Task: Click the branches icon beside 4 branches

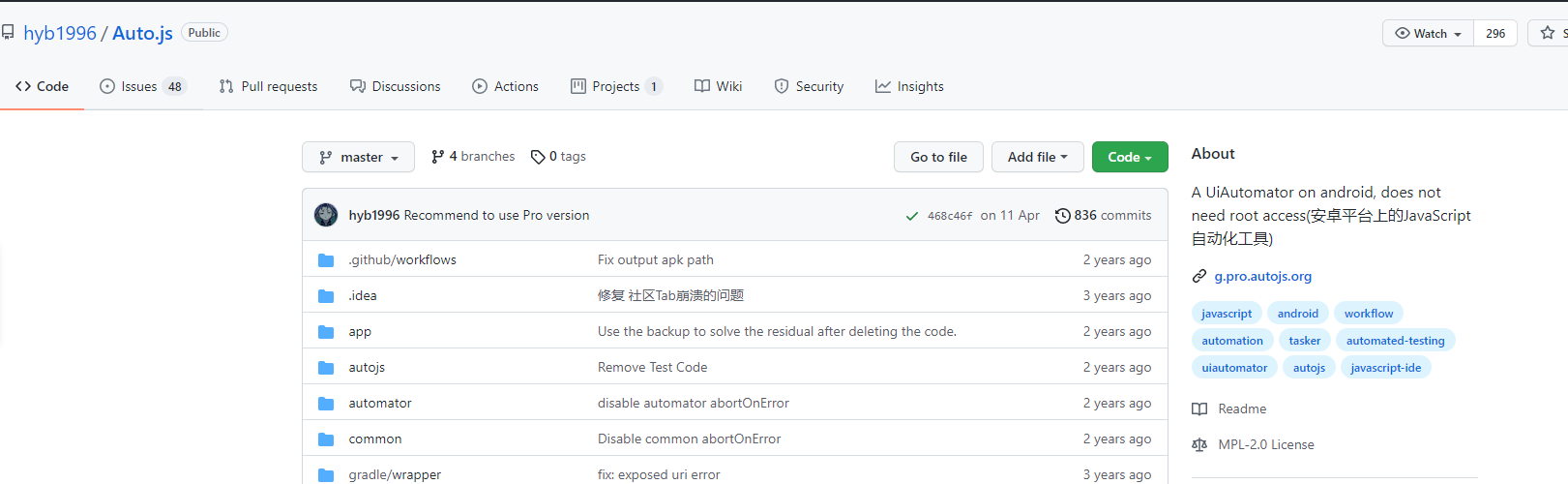Action: click(x=438, y=157)
